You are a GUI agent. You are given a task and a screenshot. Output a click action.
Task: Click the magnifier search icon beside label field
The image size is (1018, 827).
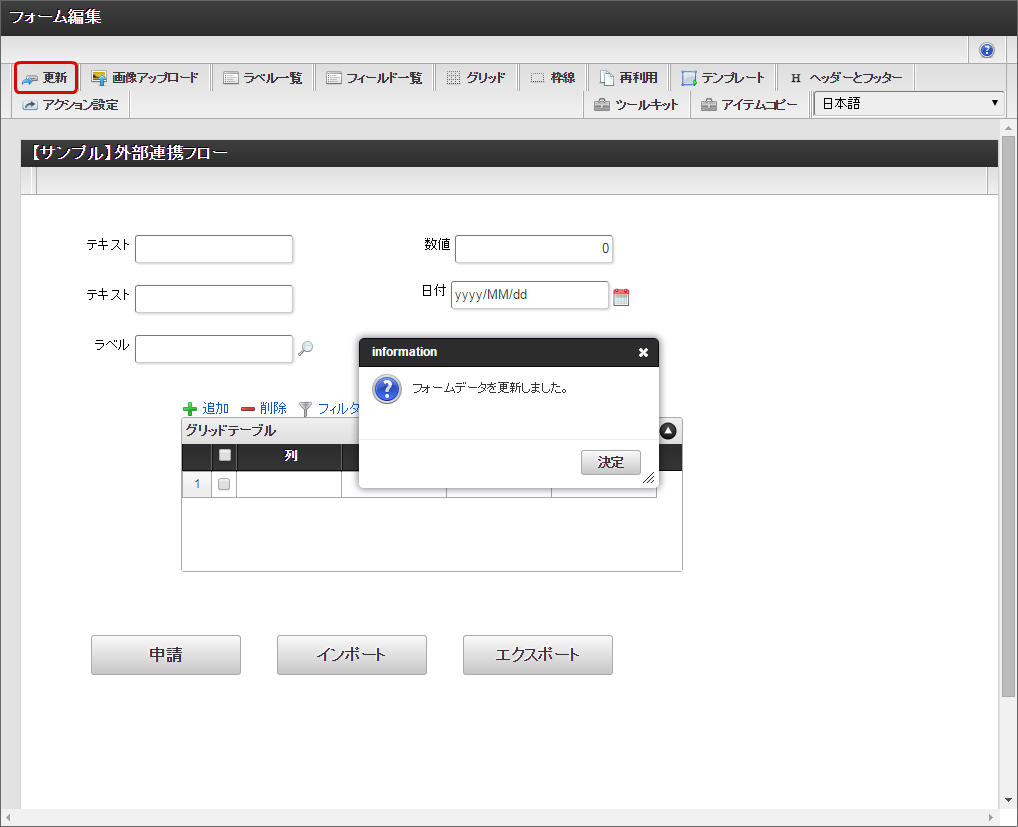tap(306, 348)
